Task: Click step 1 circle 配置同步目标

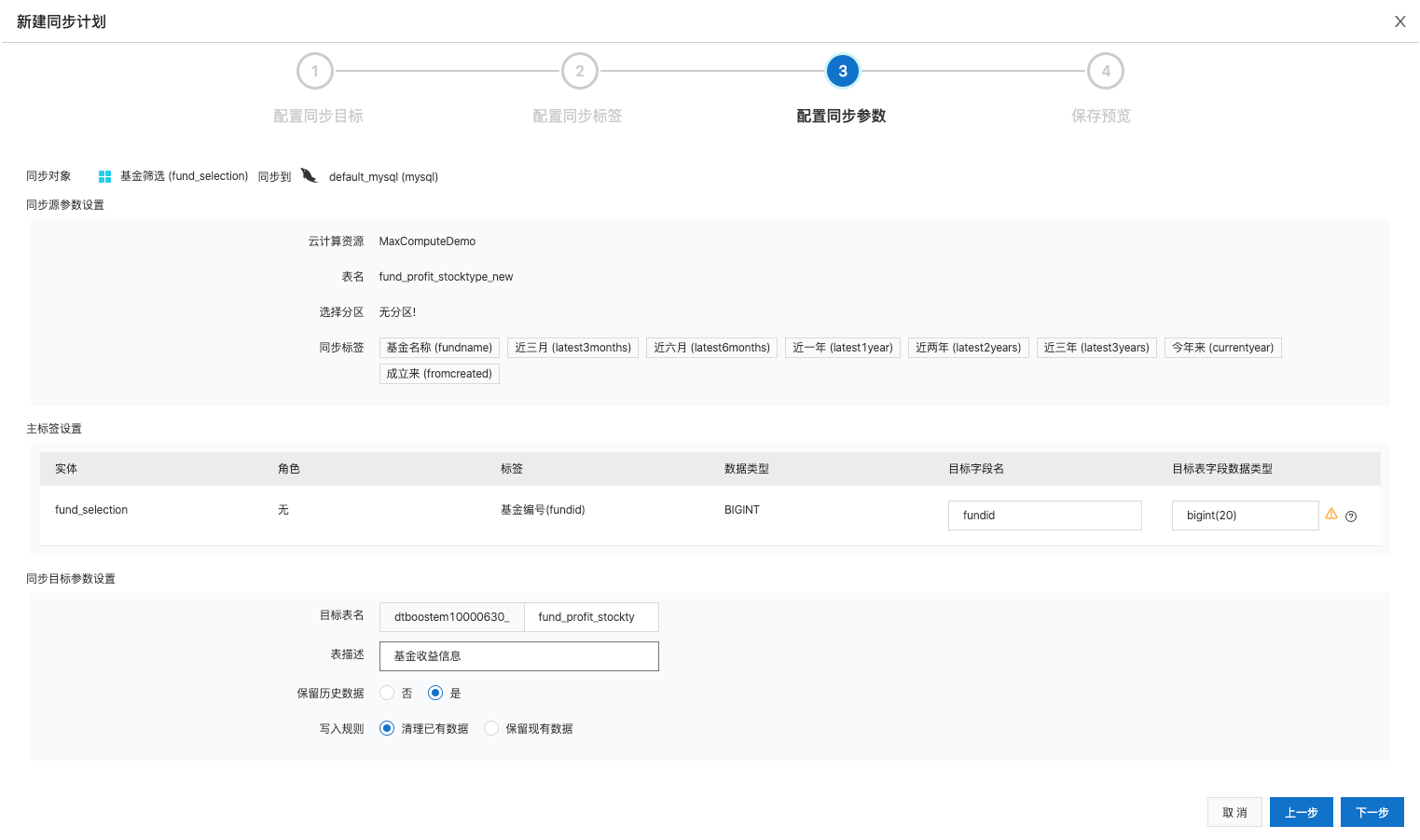Action: click(315, 71)
